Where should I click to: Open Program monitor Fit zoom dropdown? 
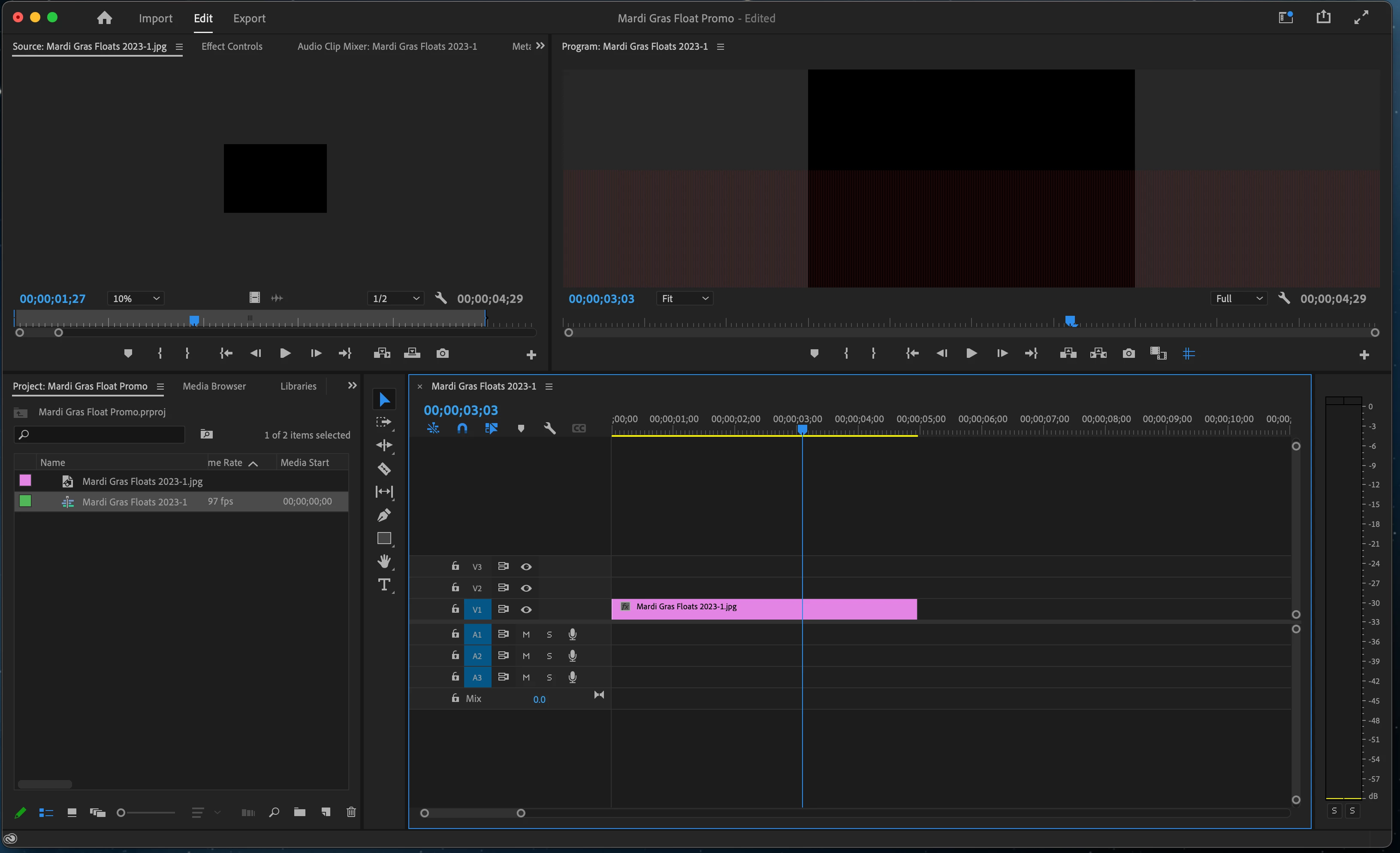point(685,298)
